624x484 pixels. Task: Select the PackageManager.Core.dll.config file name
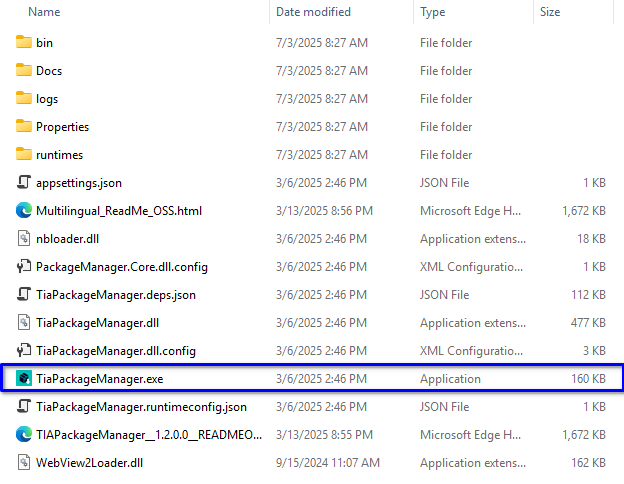point(122,267)
